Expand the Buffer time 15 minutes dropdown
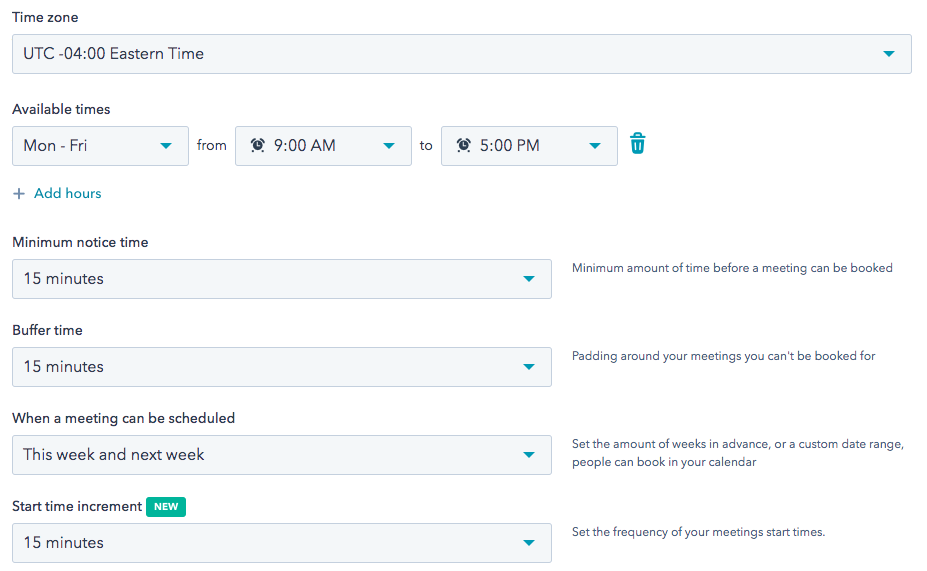 click(282, 367)
